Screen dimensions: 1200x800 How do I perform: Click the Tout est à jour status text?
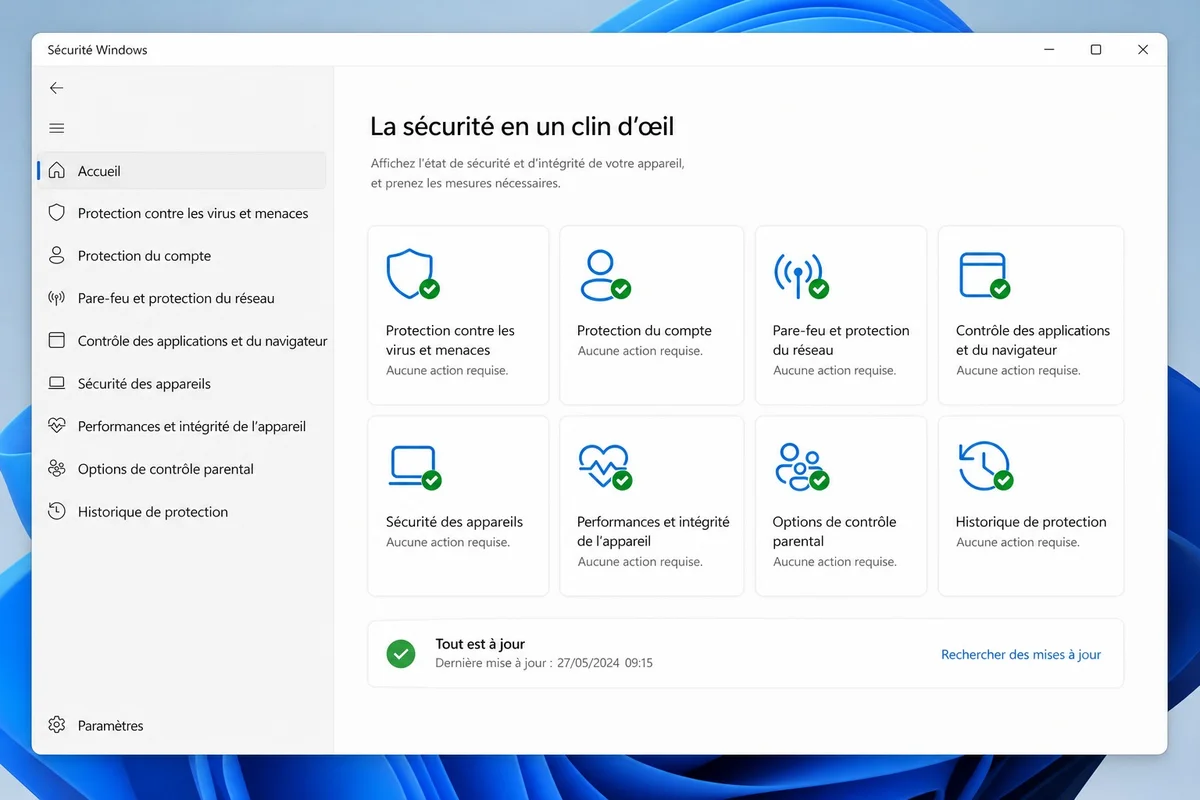pyautogui.click(x=480, y=644)
